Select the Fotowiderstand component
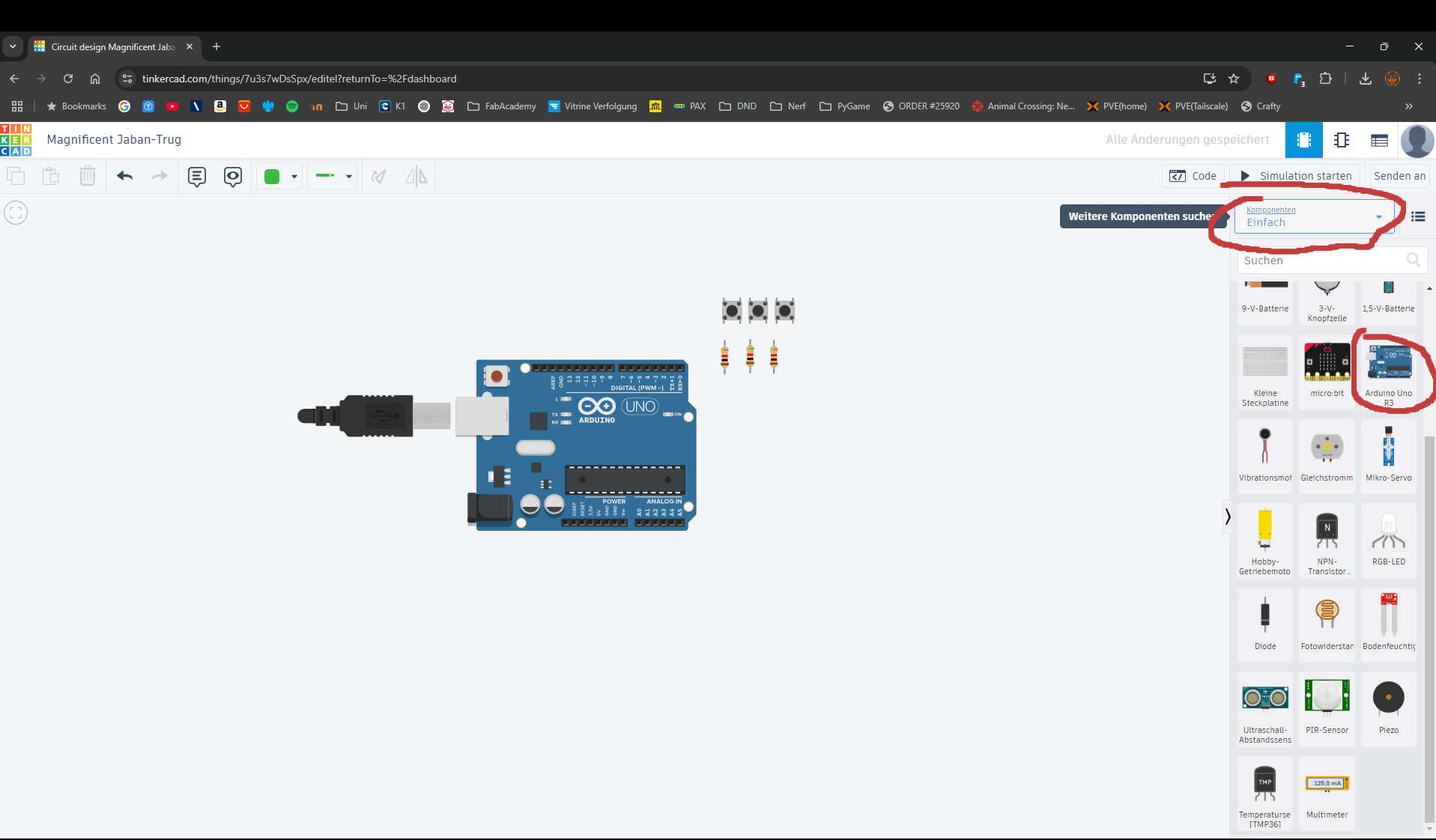This screenshot has height=840, width=1436. 1327,624
